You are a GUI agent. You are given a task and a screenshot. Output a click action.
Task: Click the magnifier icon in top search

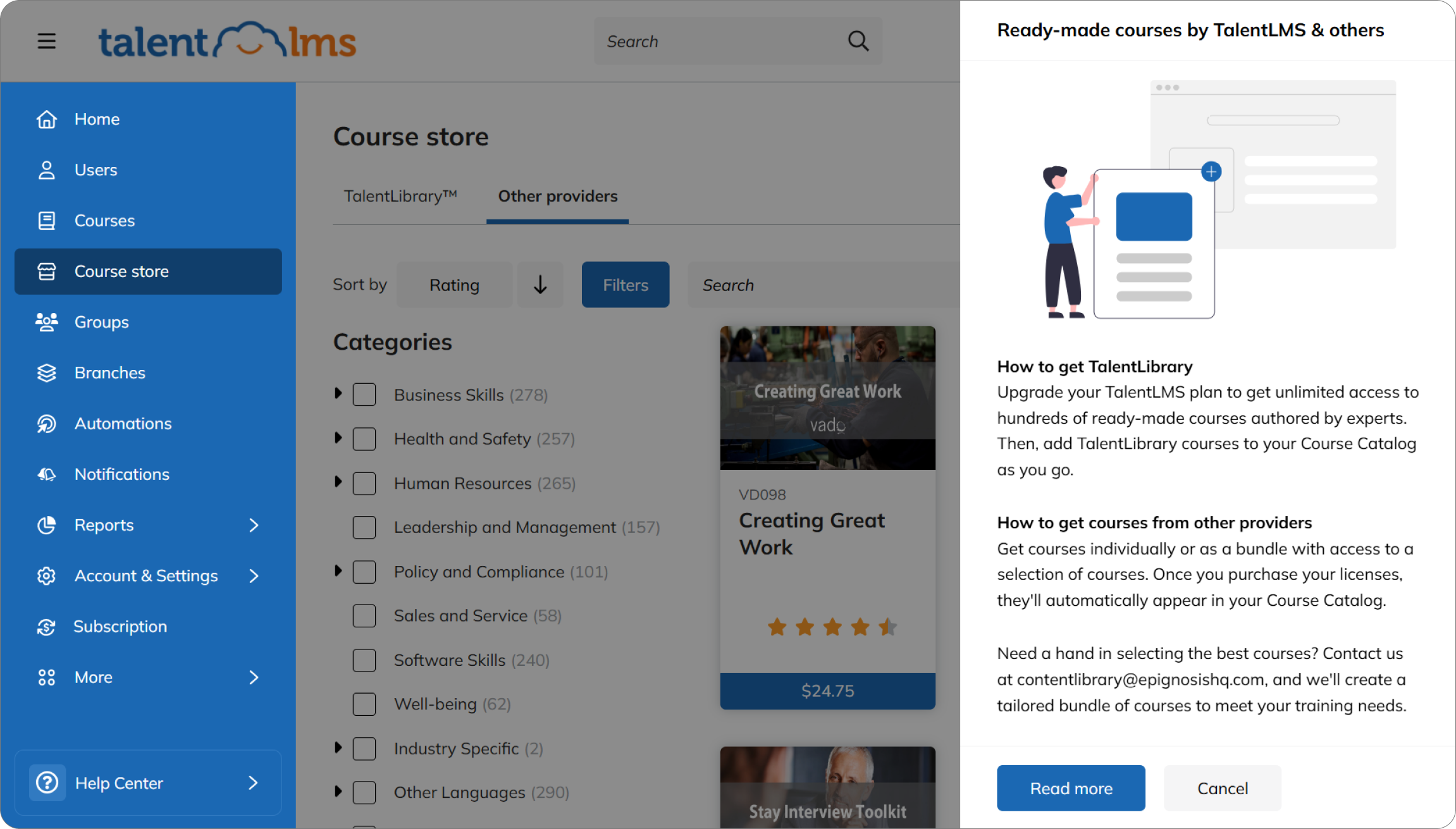tap(858, 41)
